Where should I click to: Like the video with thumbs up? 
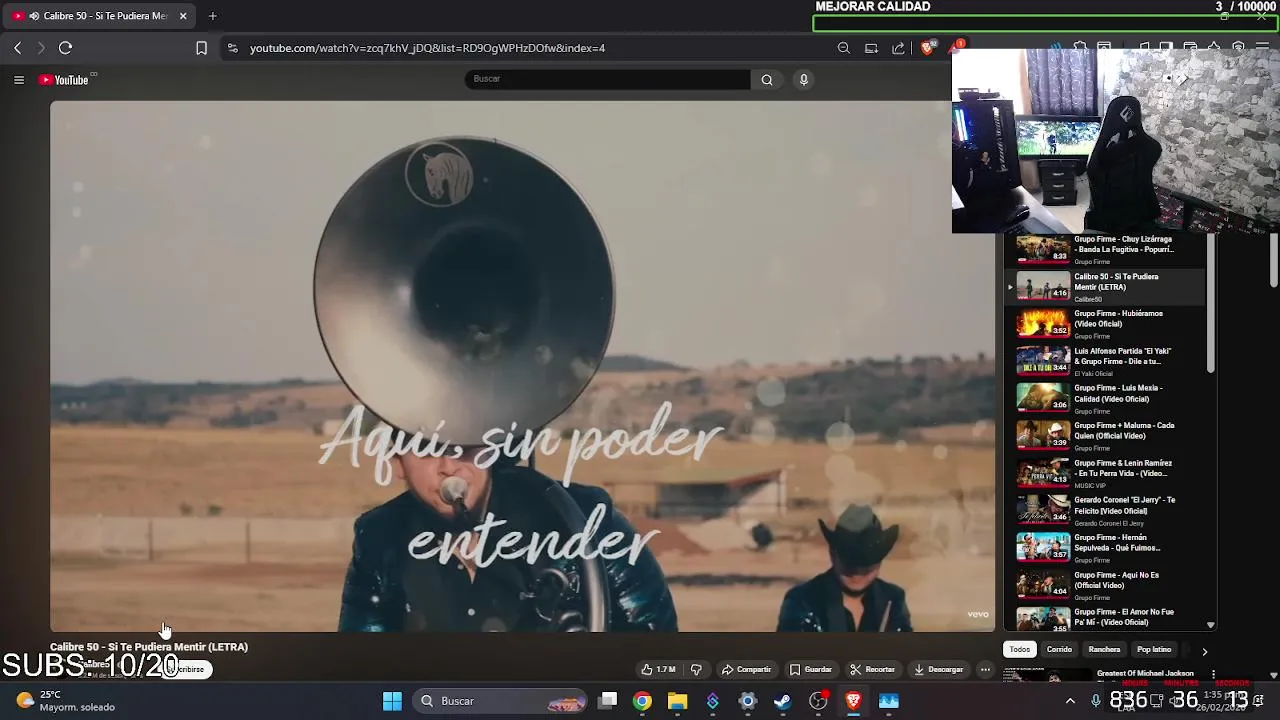pyautogui.click(x=658, y=669)
